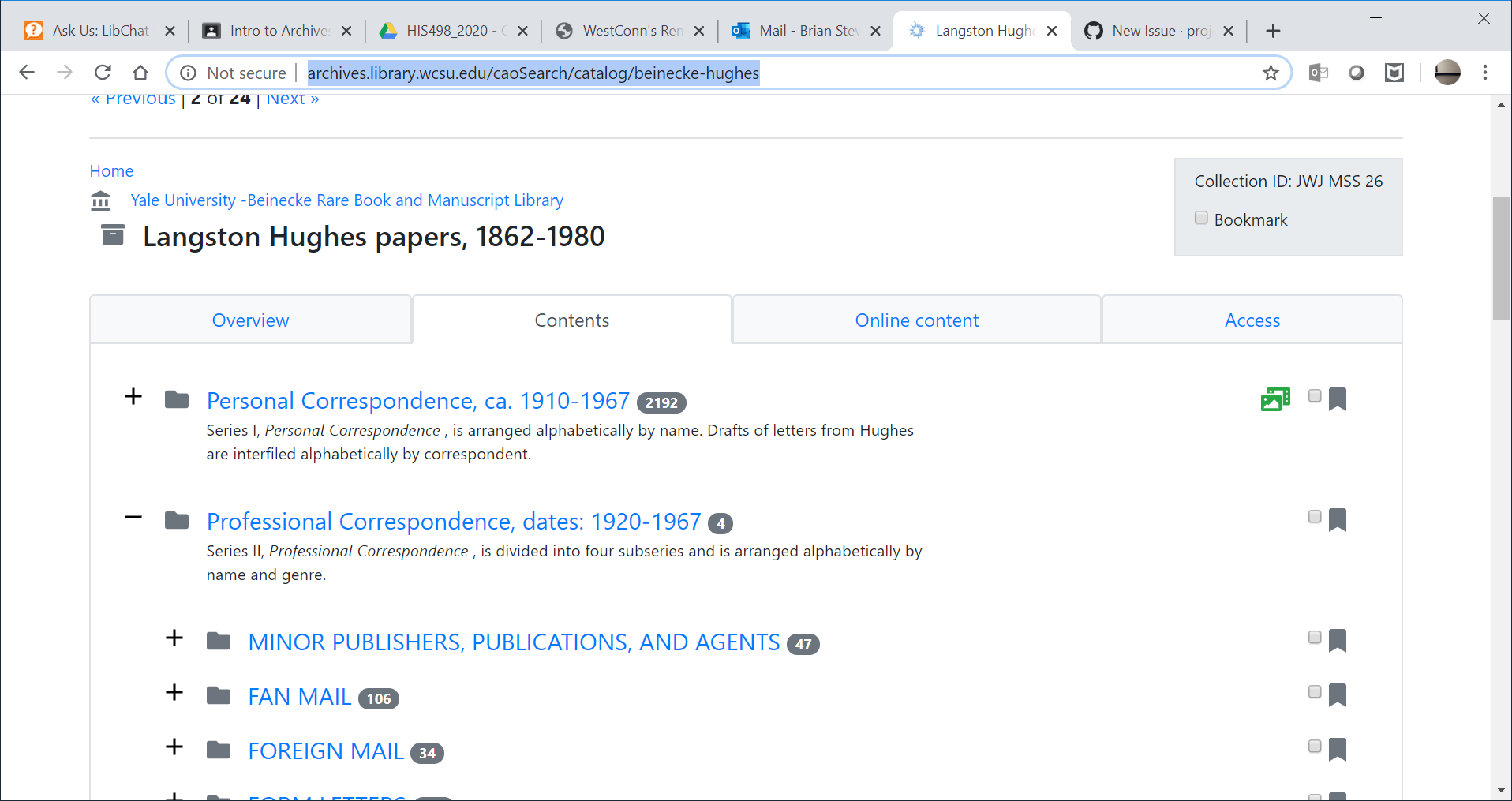This screenshot has width=1512, height=801.
Task: Expand the Personal Correspondence series
Action: 133,397
